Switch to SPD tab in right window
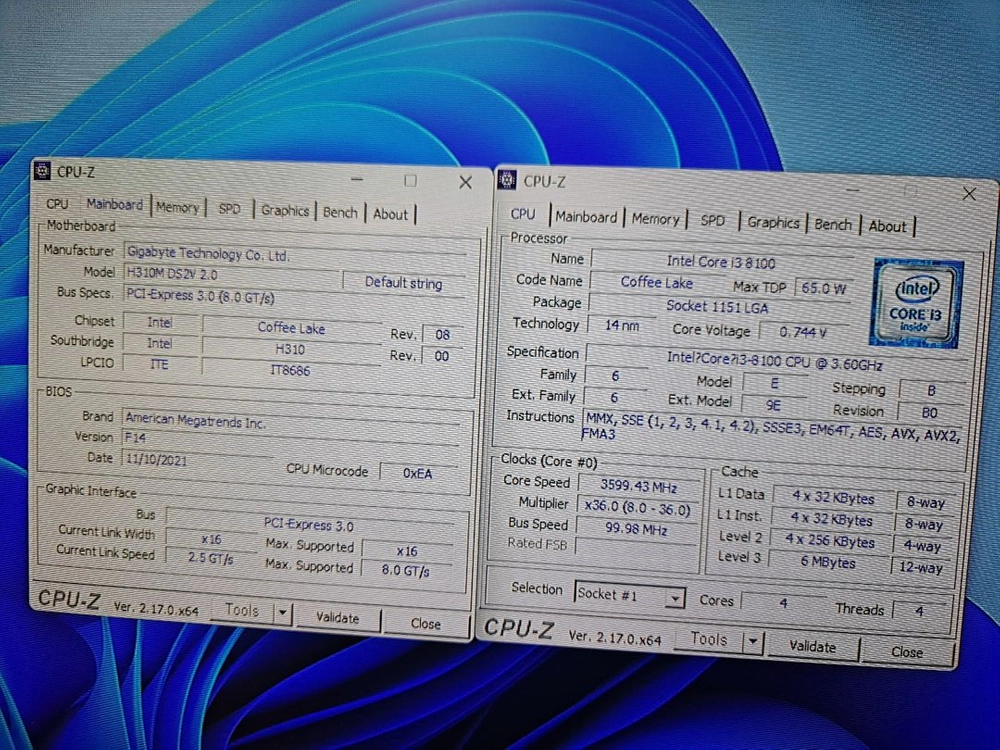Screen dimensions: 1000x750 pos(712,221)
